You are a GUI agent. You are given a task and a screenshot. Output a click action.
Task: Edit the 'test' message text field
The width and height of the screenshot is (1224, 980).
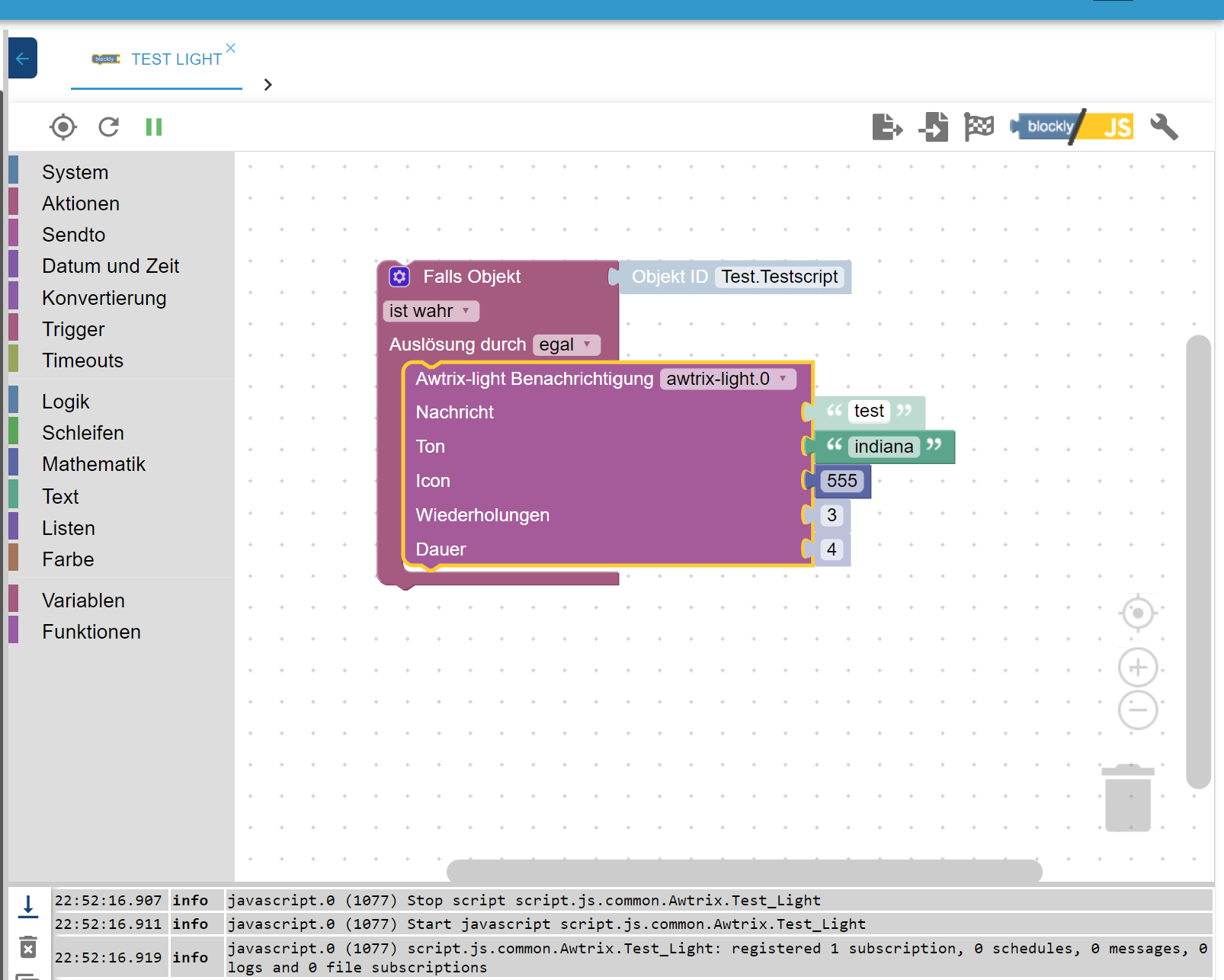pyautogui.click(x=869, y=411)
